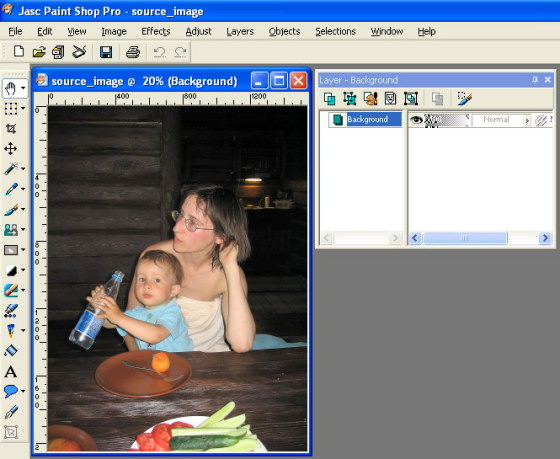Select the Magic Wand tool
The image size is (560, 459).
point(10,169)
